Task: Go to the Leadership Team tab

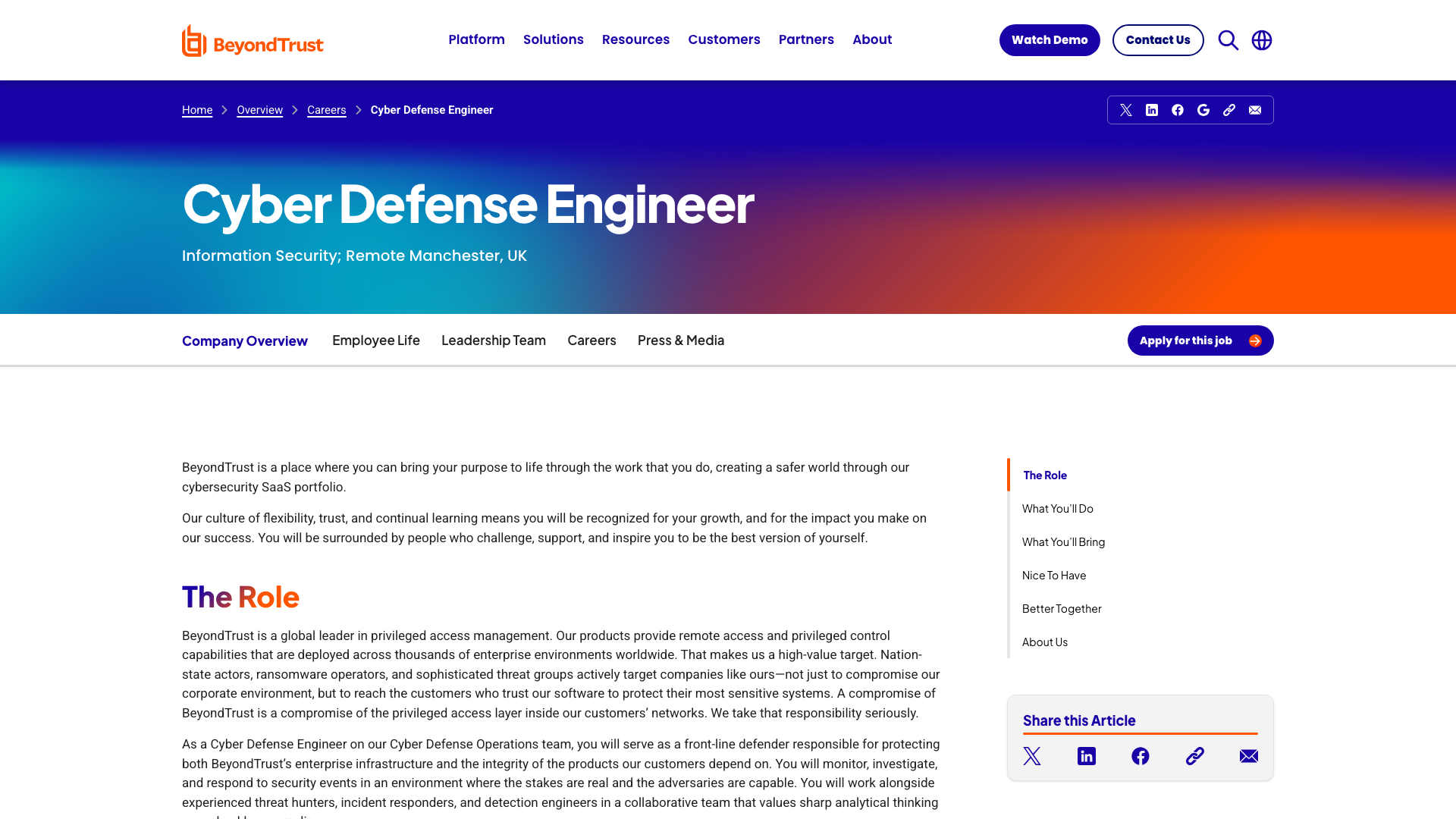Action: click(494, 340)
